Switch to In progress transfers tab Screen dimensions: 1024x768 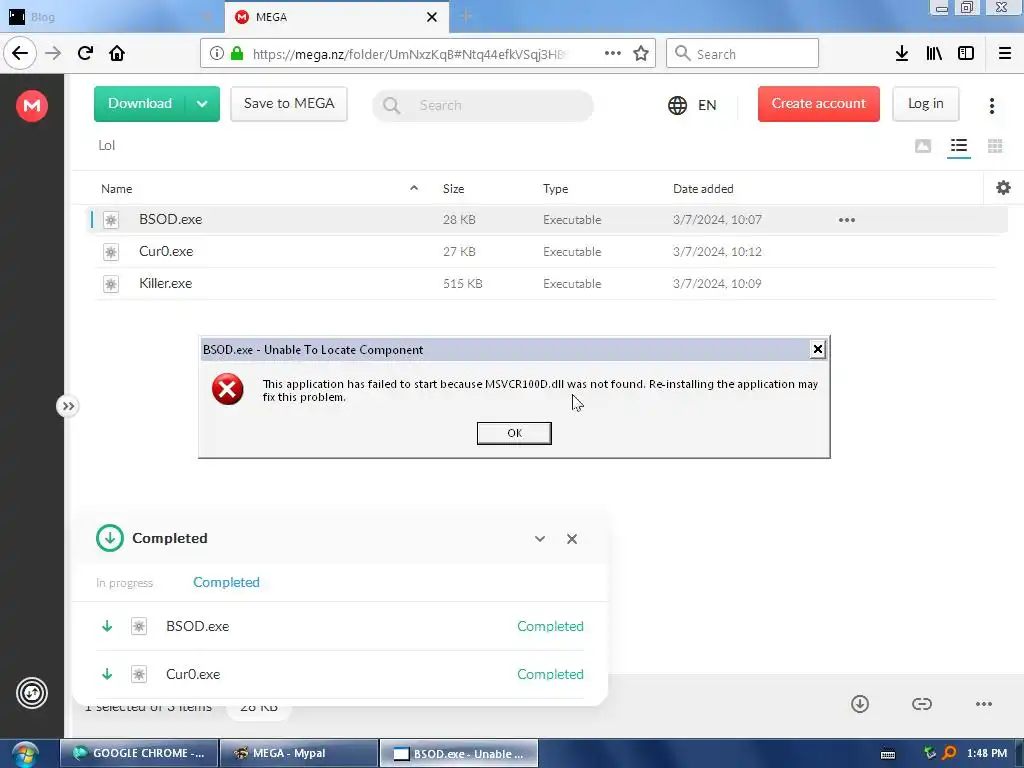tap(124, 583)
